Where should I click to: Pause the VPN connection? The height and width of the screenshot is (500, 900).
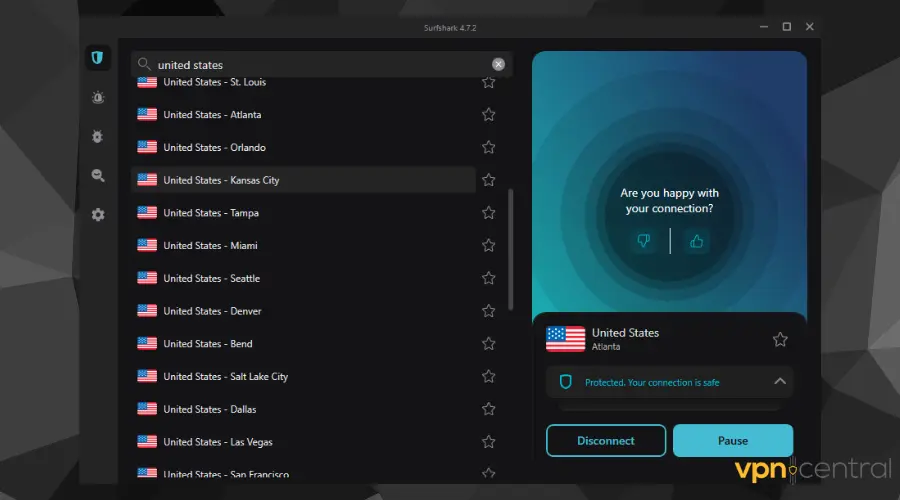(x=733, y=441)
